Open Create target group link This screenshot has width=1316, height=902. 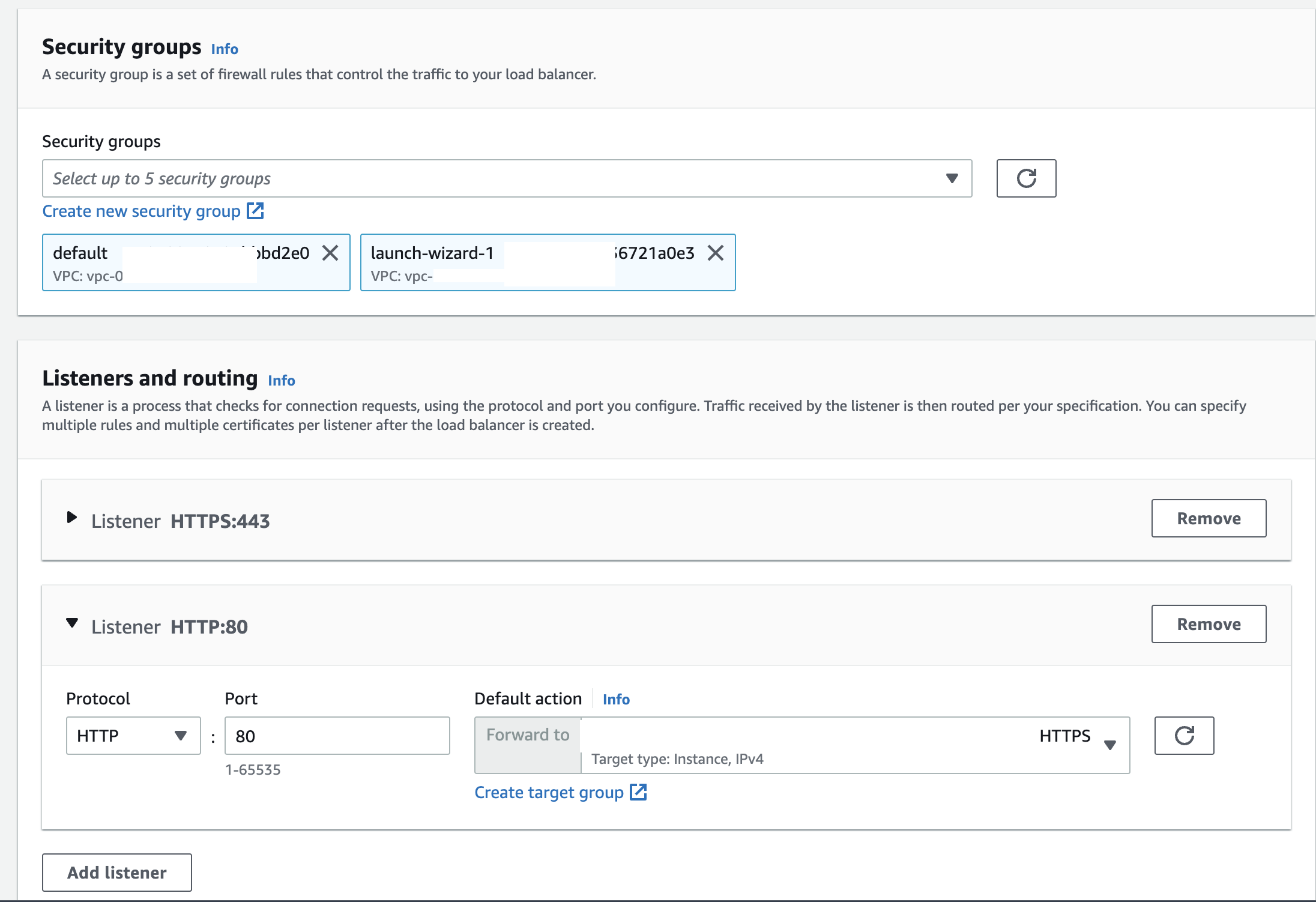click(549, 793)
